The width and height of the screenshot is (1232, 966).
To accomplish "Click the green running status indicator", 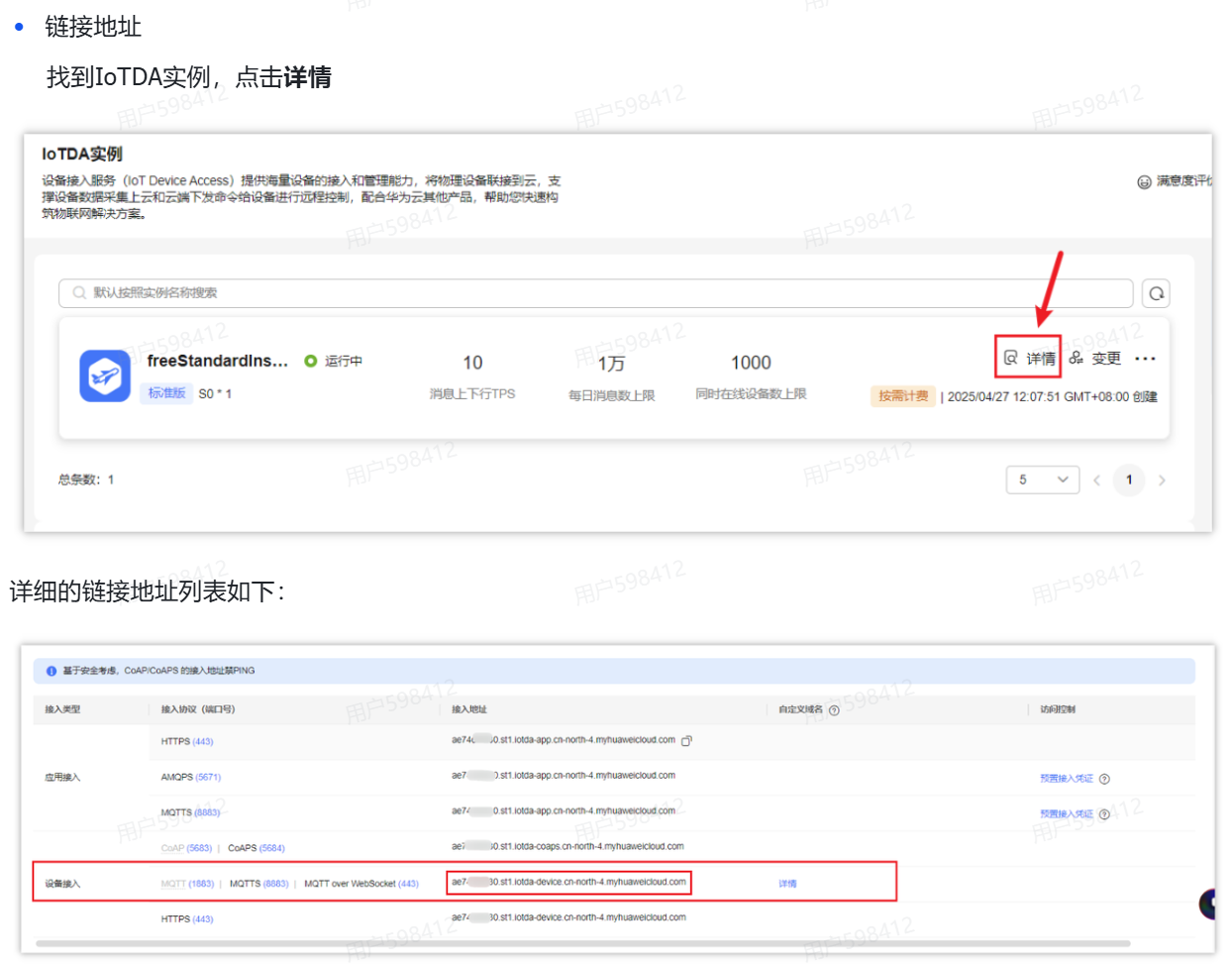I will 311,361.
